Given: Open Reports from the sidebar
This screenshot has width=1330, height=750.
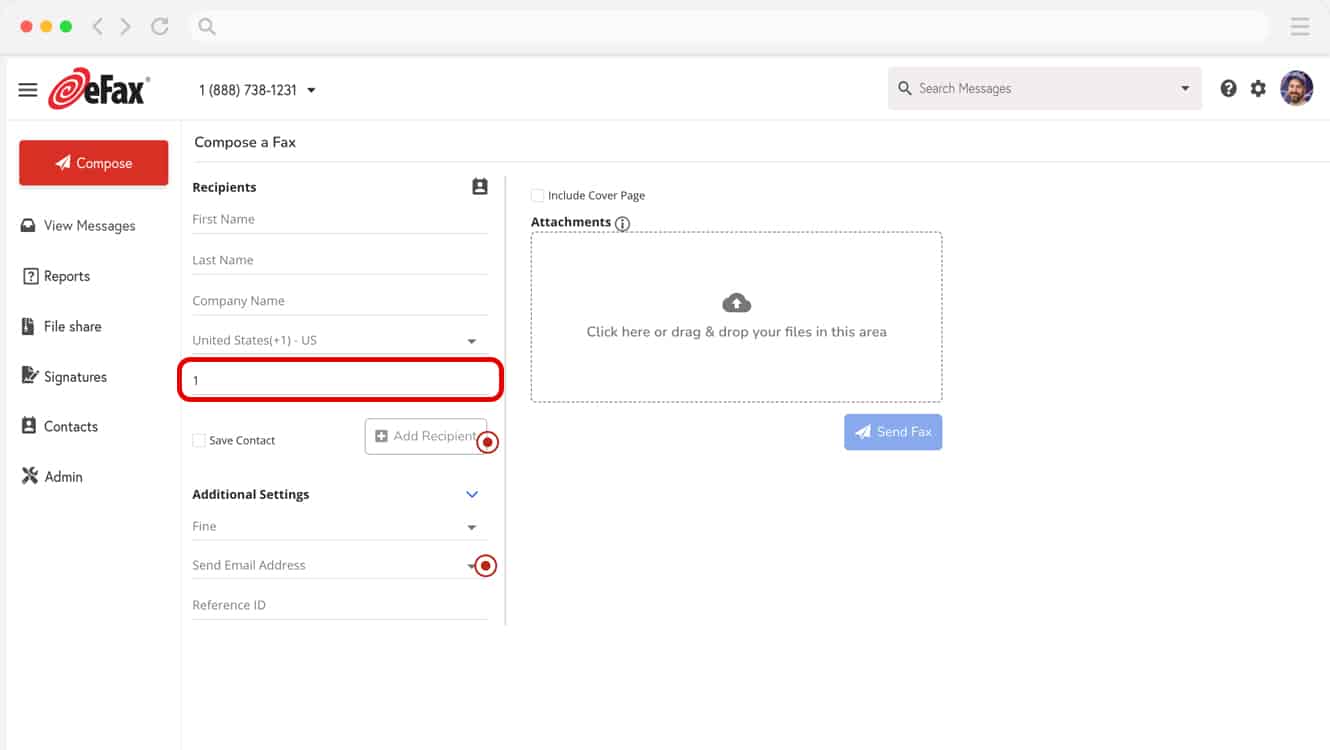Looking at the screenshot, I should pos(64,276).
